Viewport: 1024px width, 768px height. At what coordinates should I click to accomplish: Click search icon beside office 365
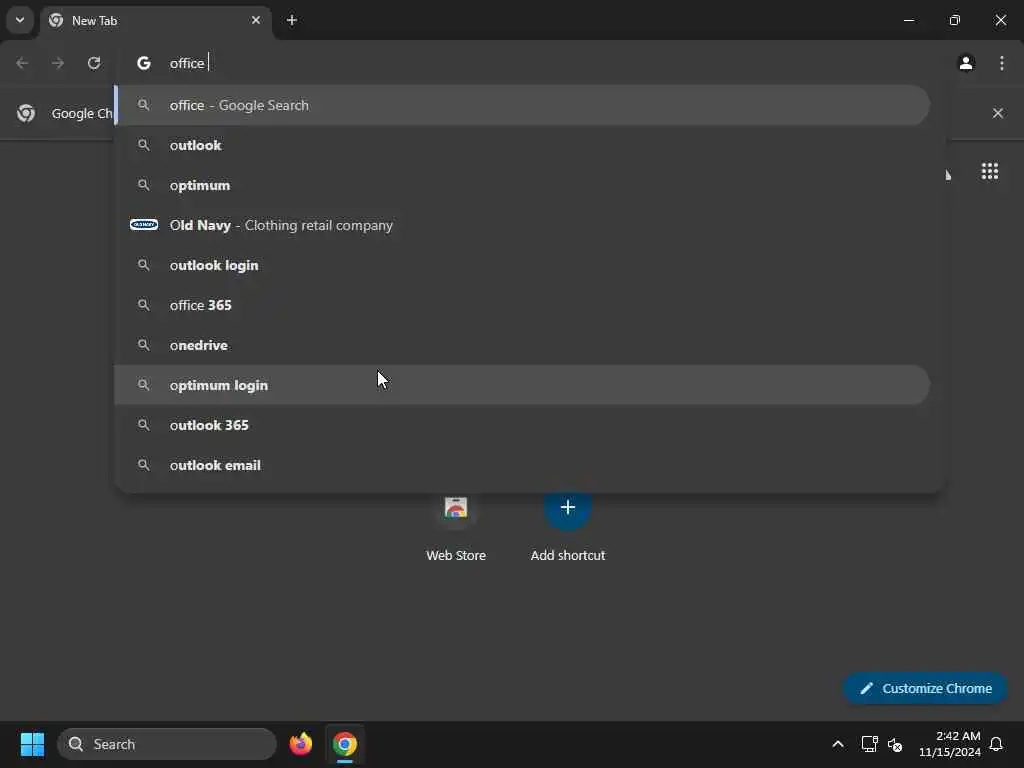[144, 305]
